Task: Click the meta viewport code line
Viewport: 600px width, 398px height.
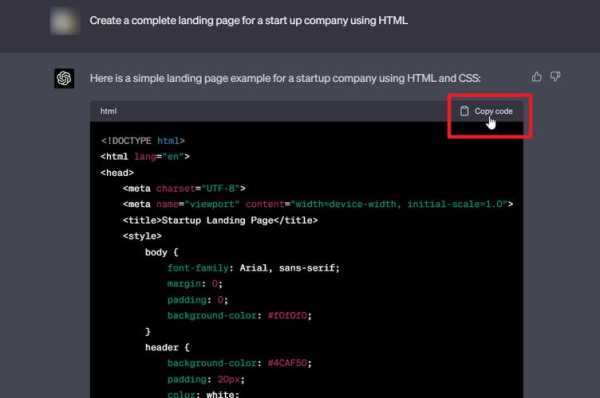Action: (318, 204)
